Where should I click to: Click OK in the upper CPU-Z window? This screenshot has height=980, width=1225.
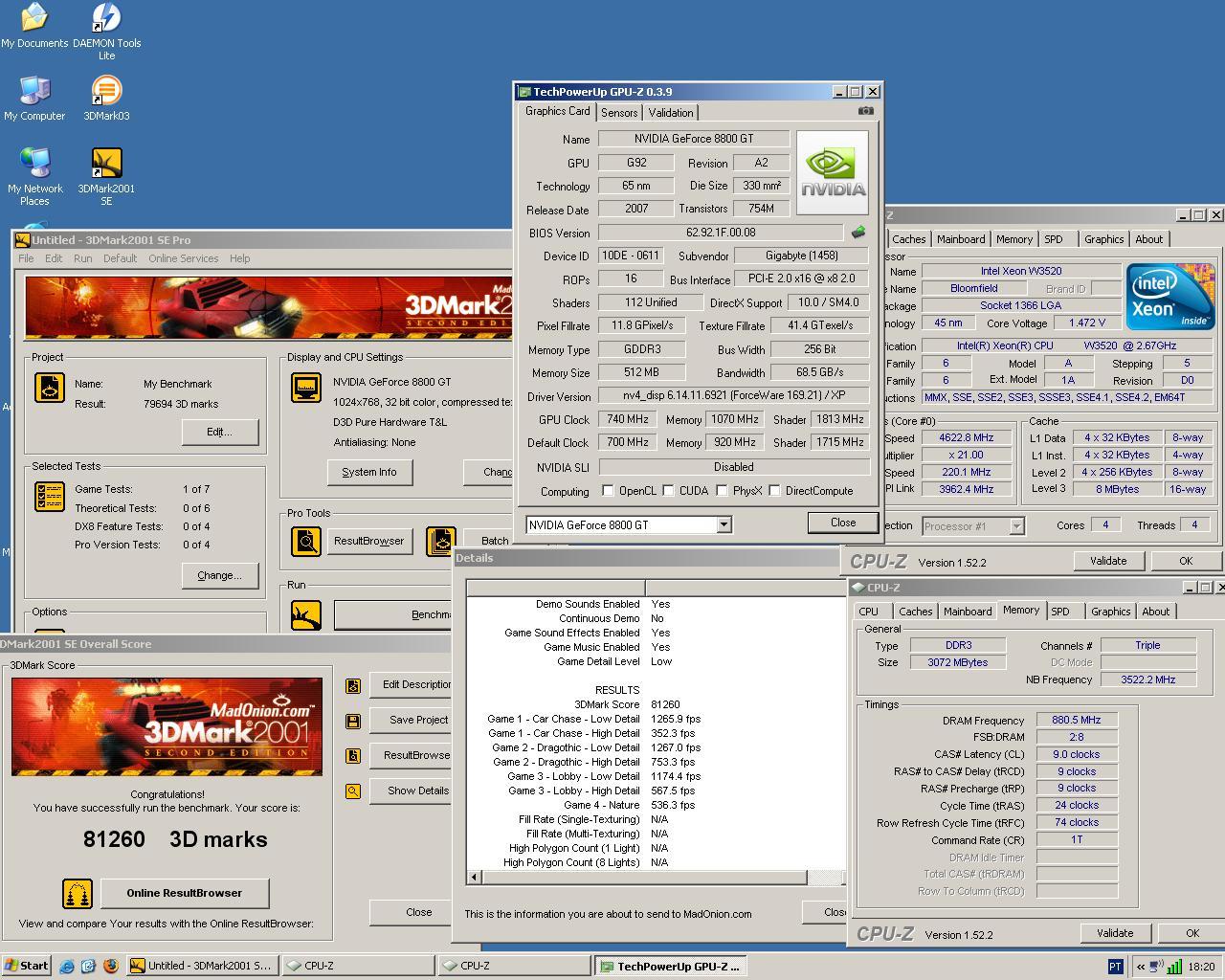click(1186, 561)
